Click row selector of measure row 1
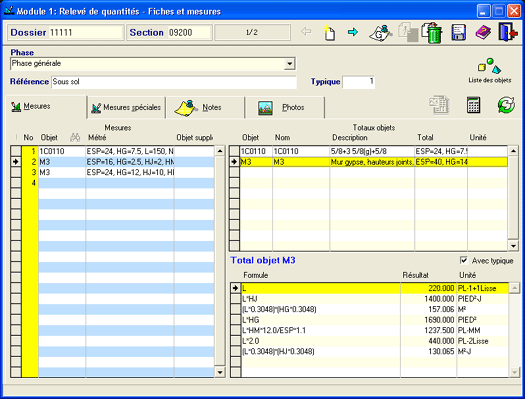The height and width of the screenshot is (399, 525). (x=16, y=151)
